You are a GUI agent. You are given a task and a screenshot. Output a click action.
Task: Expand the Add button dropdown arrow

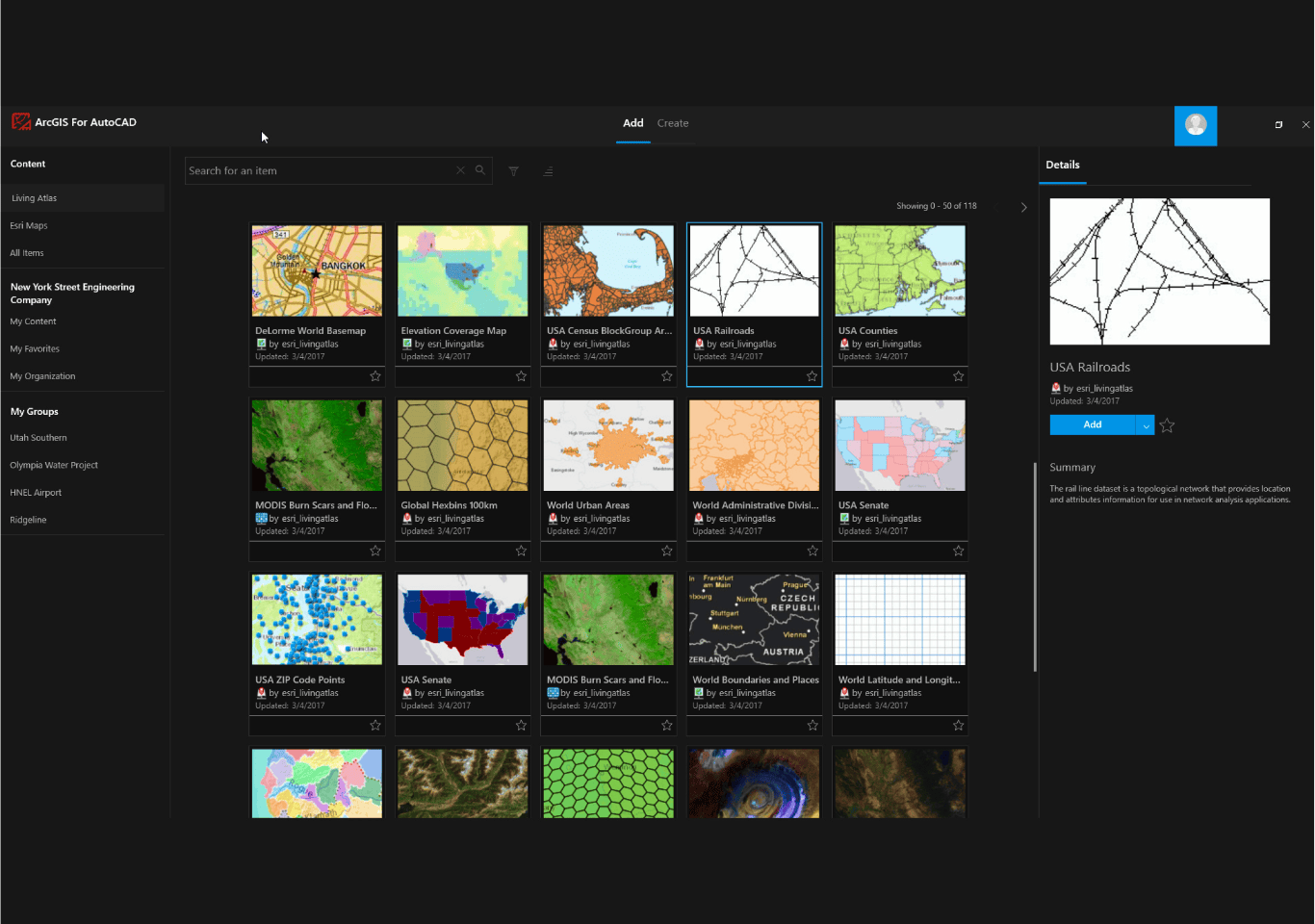click(1146, 425)
